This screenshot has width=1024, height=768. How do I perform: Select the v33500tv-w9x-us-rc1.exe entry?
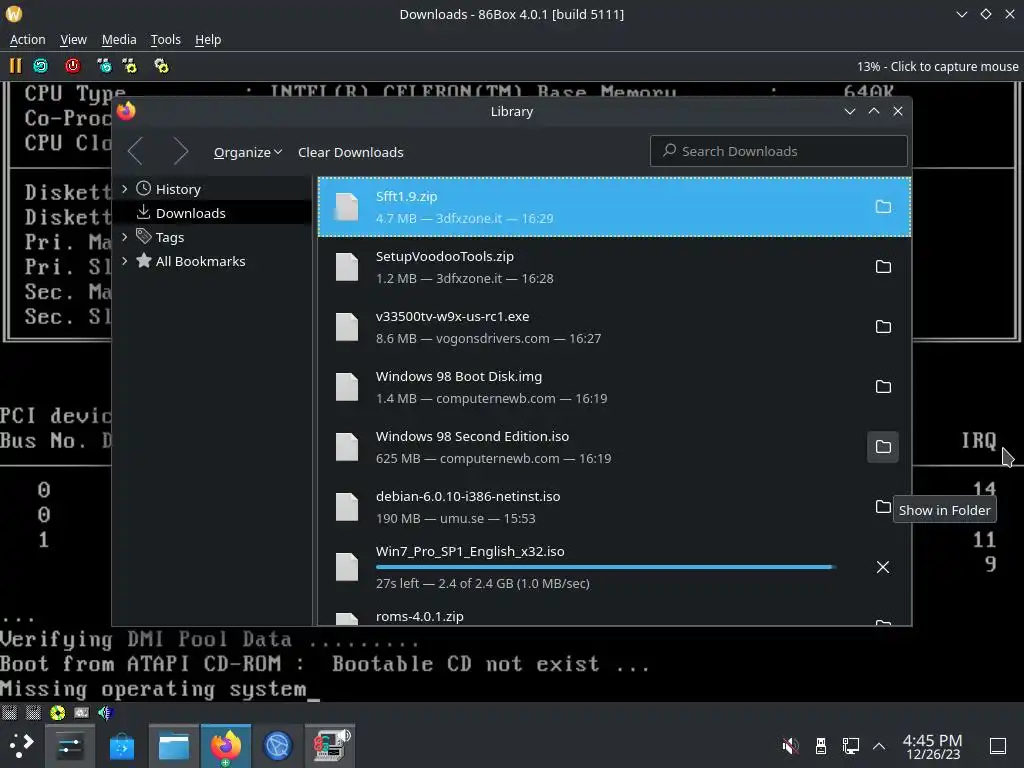click(614, 327)
